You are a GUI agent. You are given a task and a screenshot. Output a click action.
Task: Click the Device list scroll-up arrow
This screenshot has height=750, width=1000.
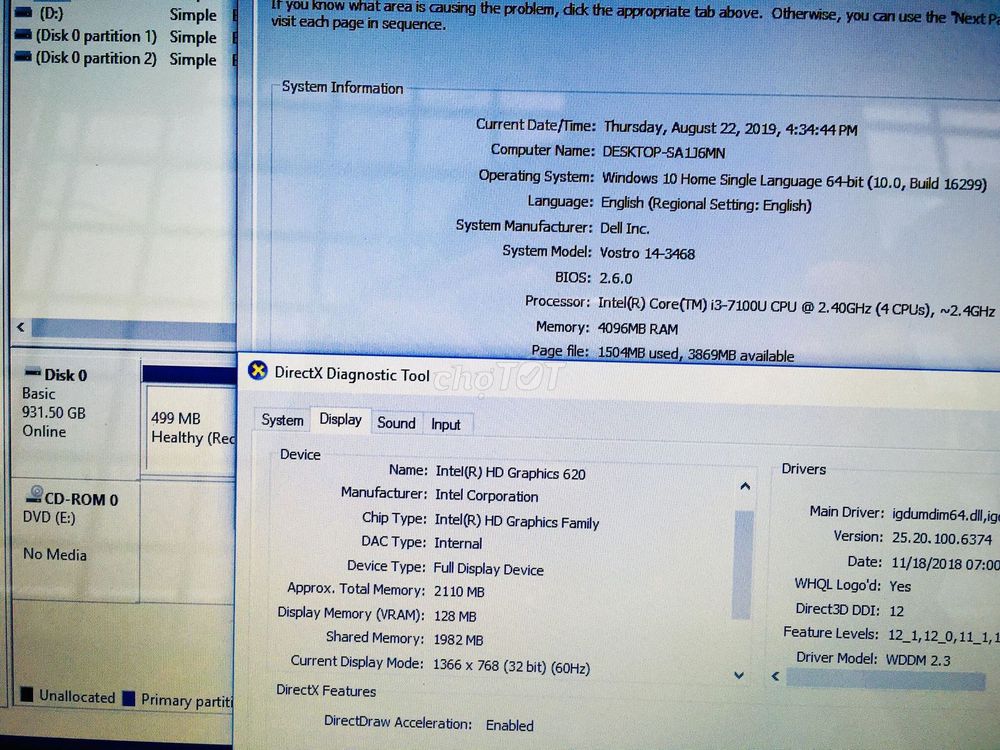744,487
